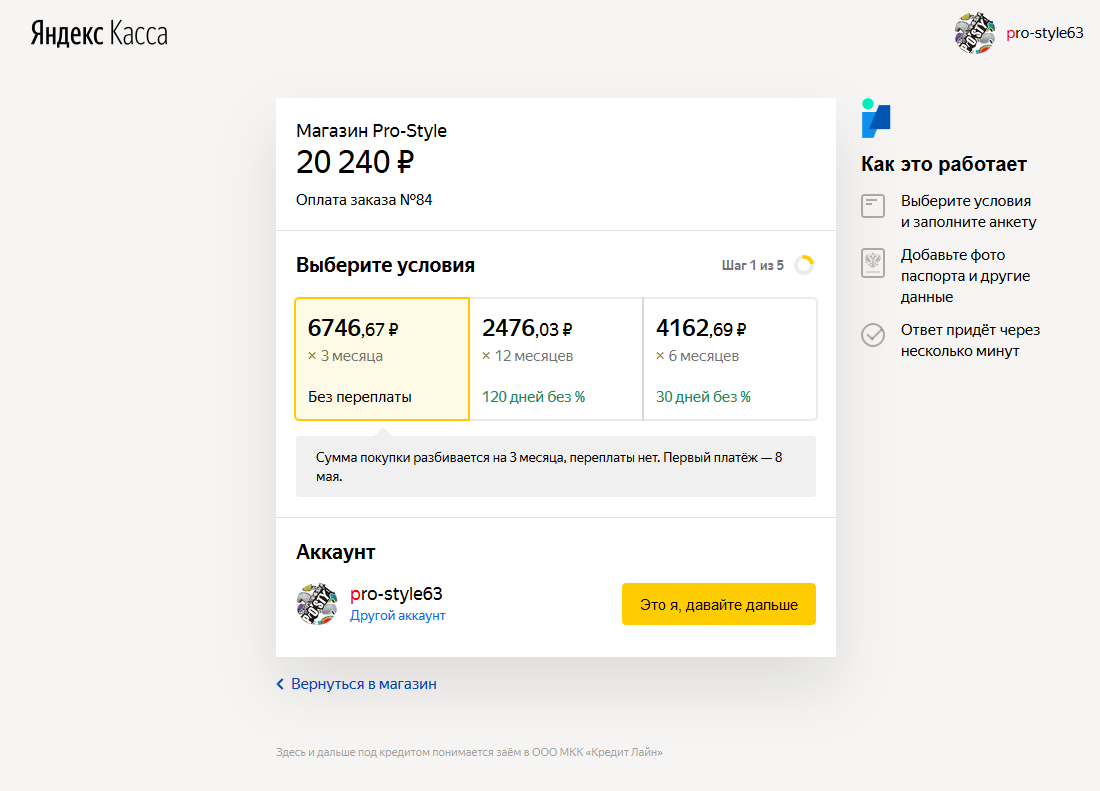Open the Яндекс Касса logo link

pyautogui.click(x=99, y=34)
